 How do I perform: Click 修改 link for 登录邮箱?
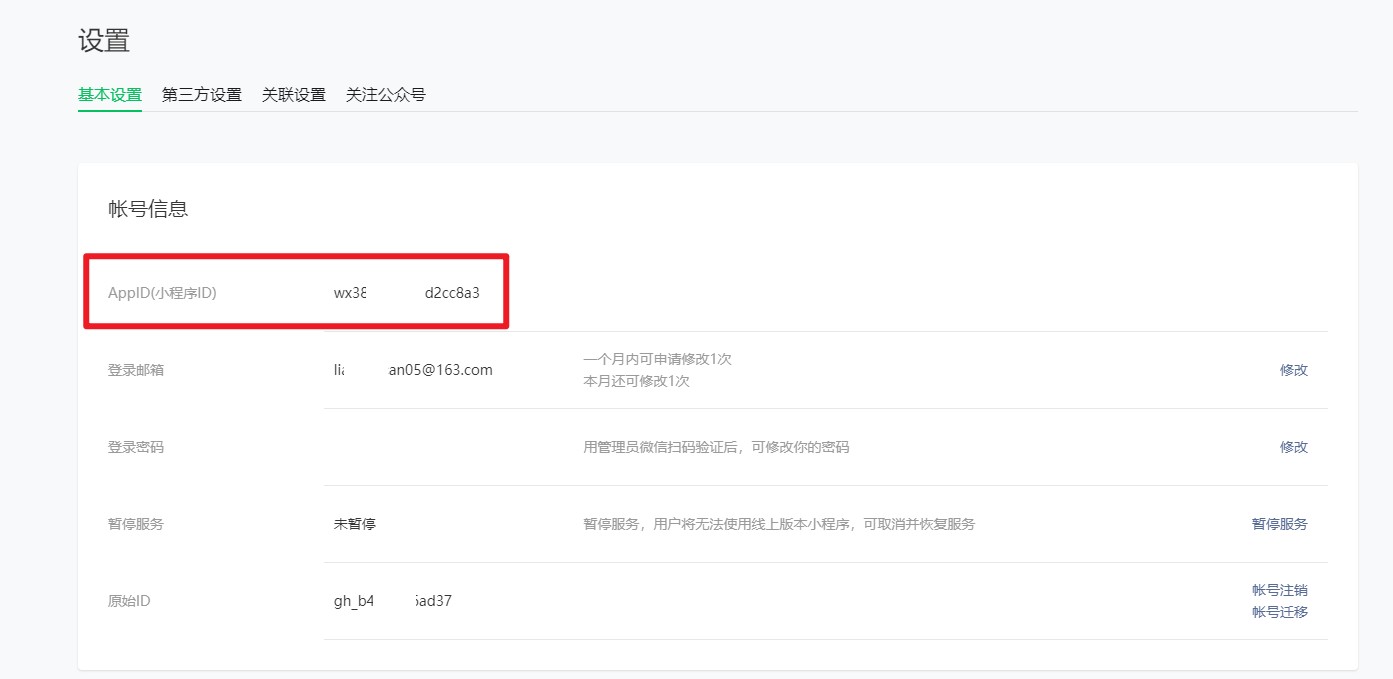pyautogui.click(x=1293, y=370)
